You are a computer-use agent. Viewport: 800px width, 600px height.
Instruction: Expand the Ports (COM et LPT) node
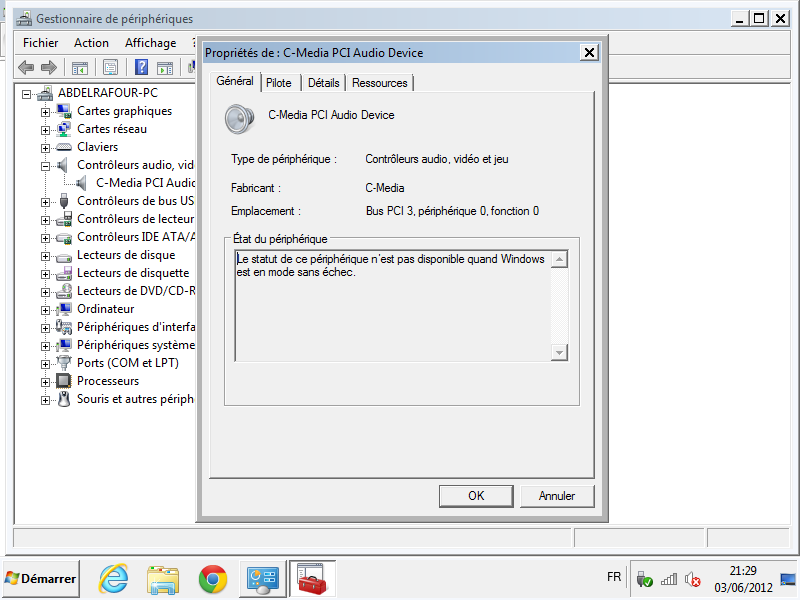tap(45, 364)
